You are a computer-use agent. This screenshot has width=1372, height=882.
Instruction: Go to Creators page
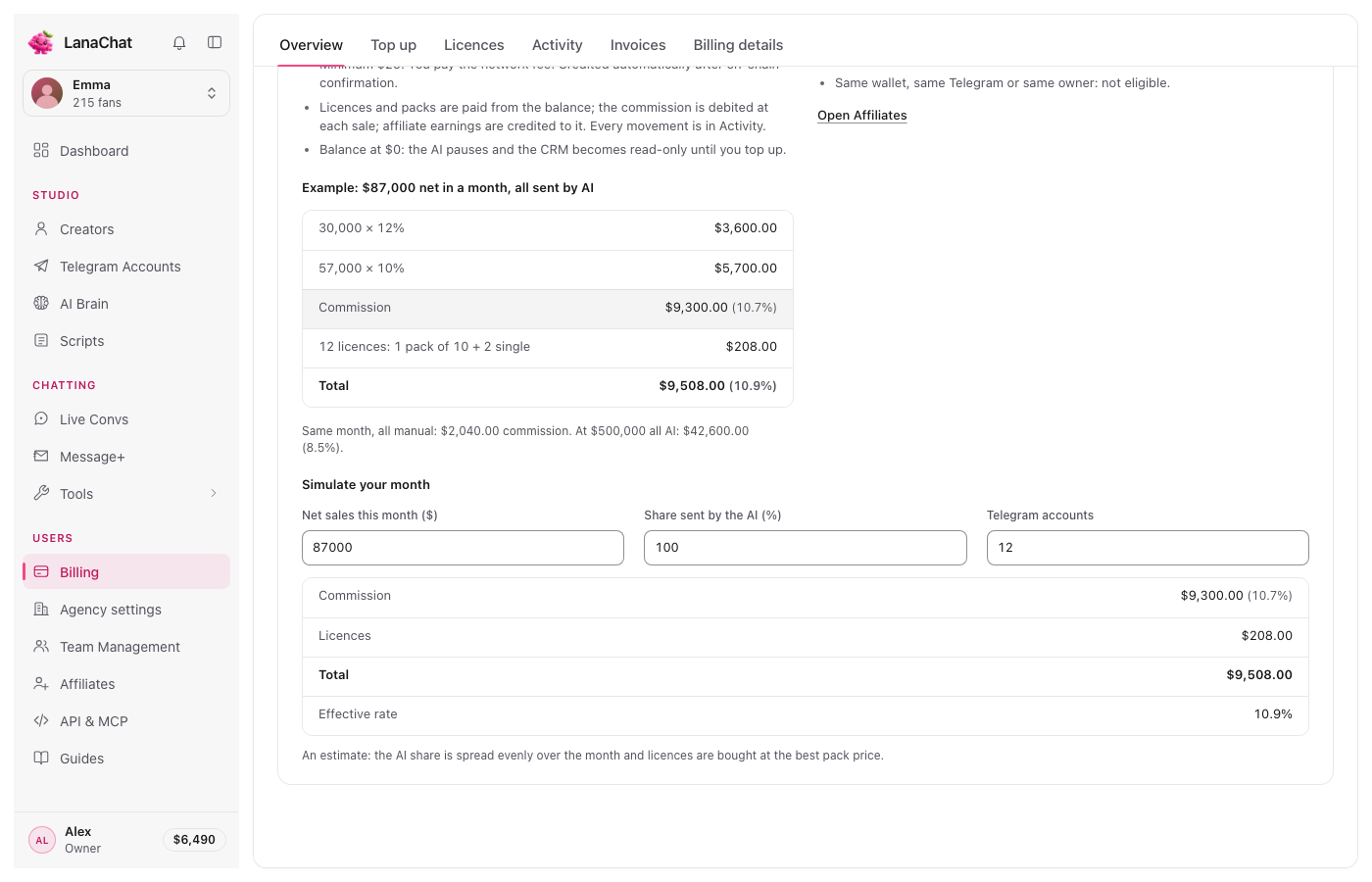(x=126, y=229)
